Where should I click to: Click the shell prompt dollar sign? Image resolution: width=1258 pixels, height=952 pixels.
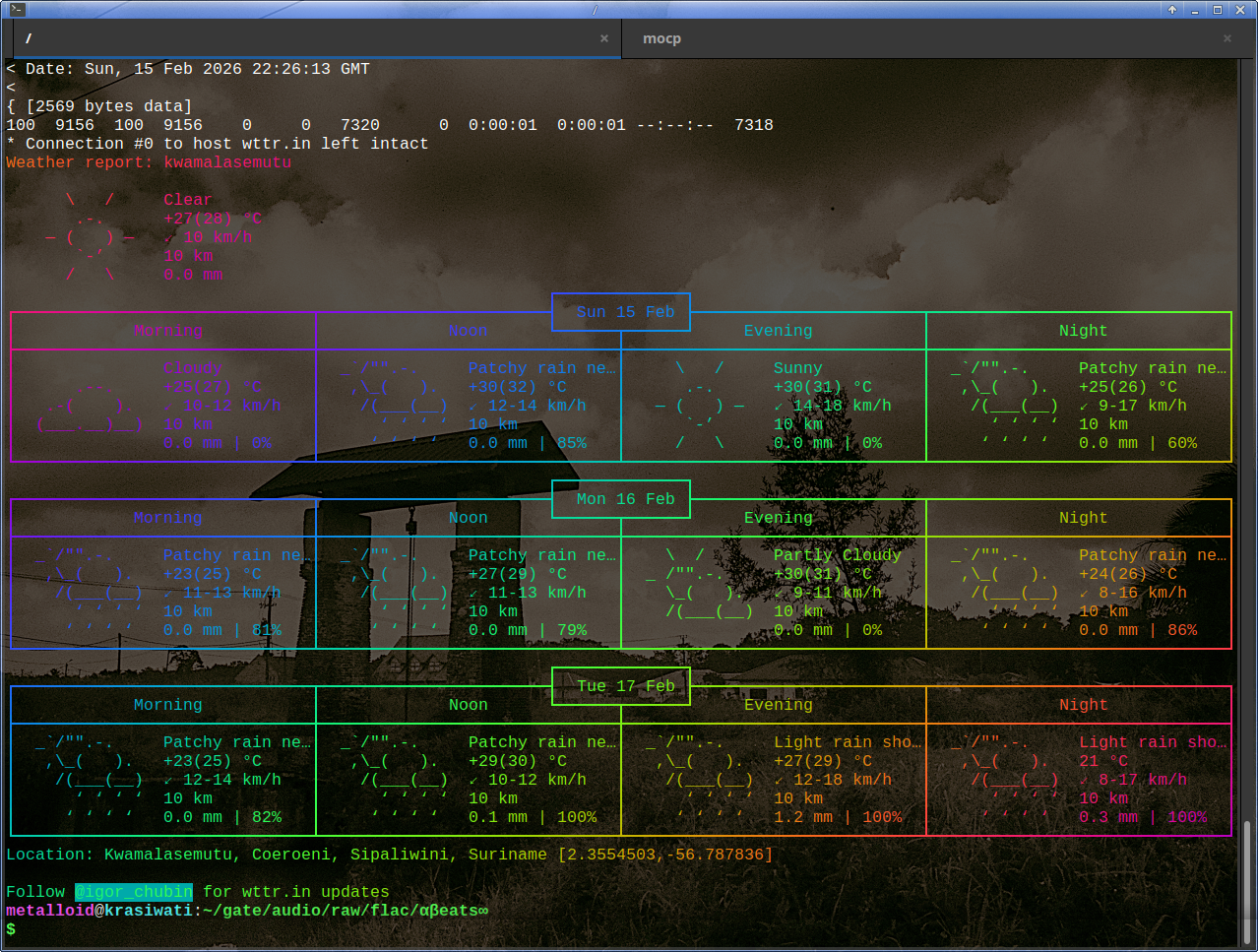(x=11, y=929)
